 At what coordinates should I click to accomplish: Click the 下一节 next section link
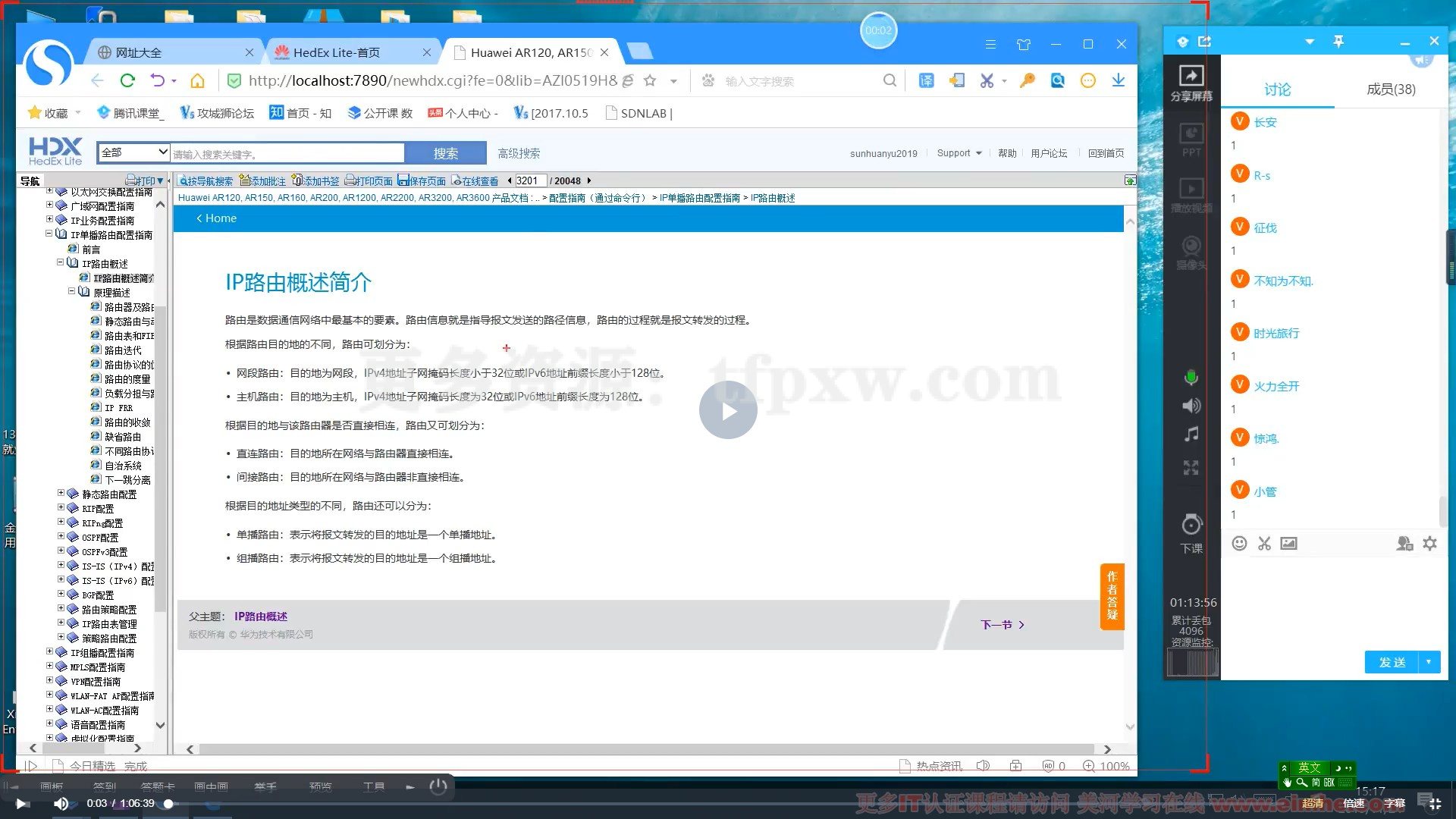point(1003,624)
